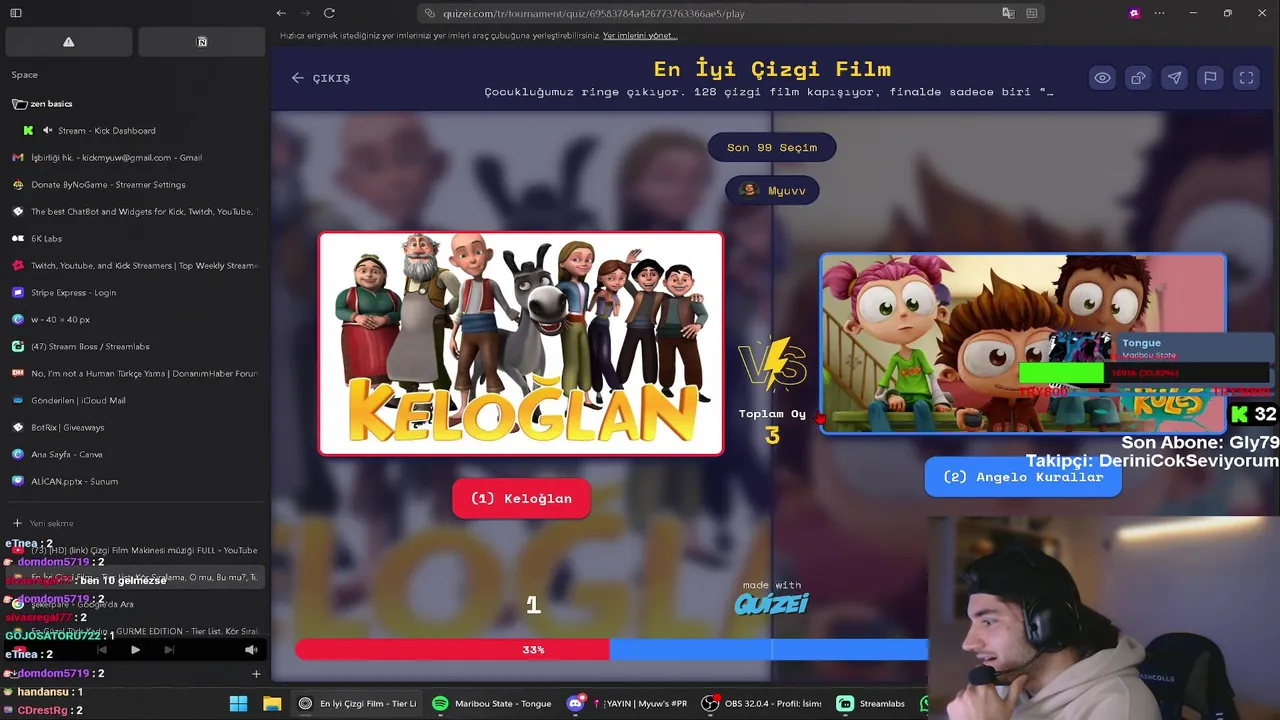Play media in sidebar player

[135, 650]
